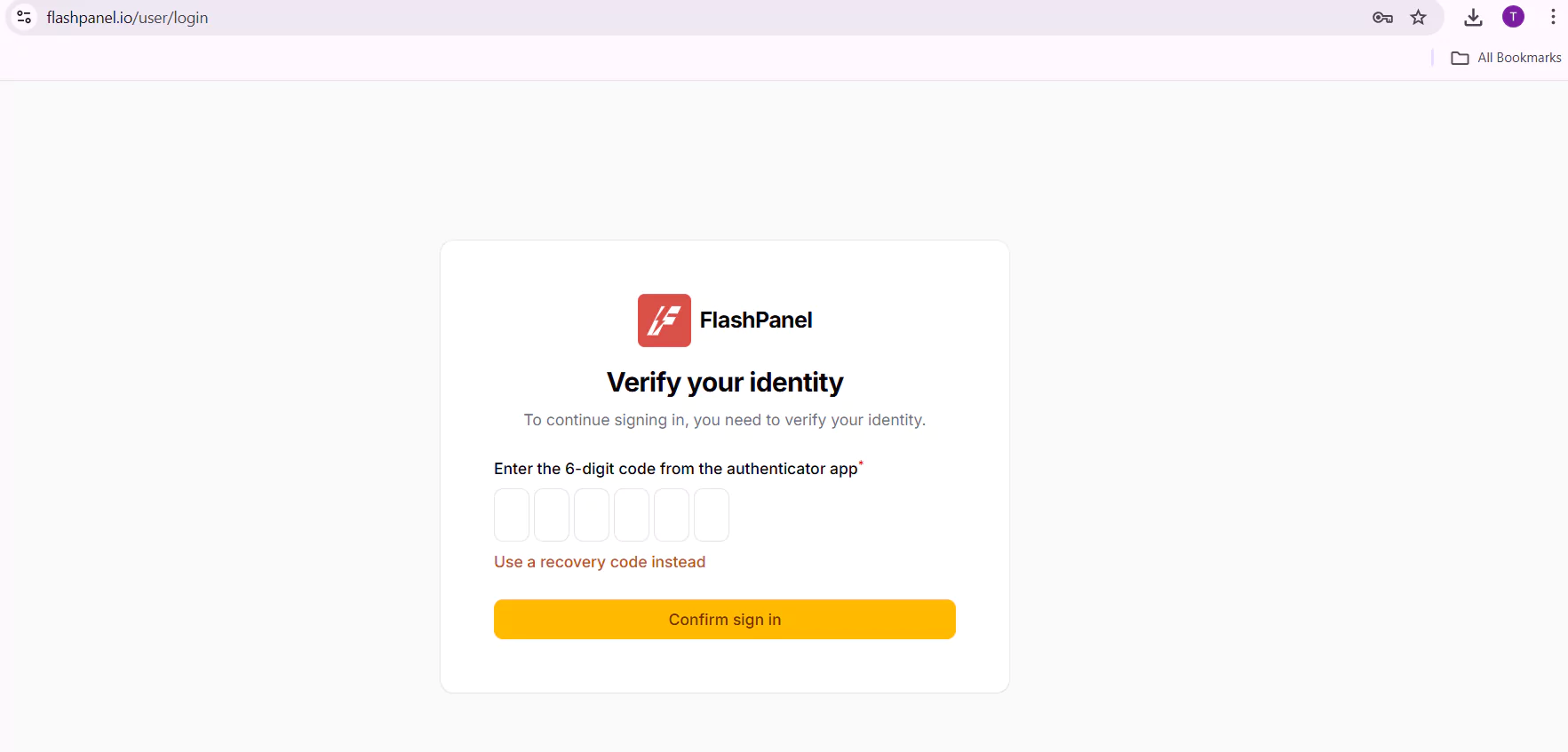
Task: Click the third code digit box
Action: pos(592,515)
